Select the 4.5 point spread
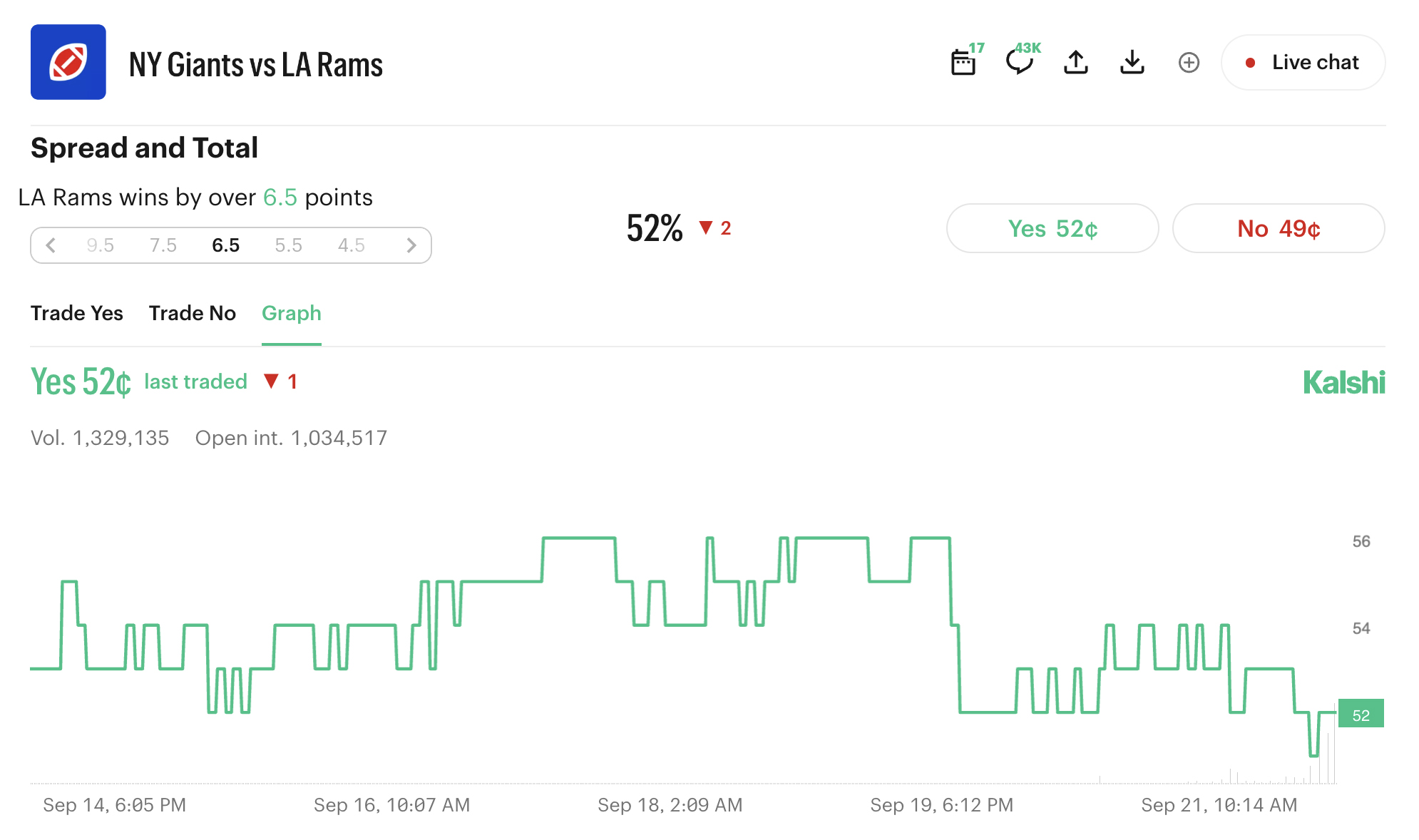This screenshot has height=840, width=1419. pos(352,245)
